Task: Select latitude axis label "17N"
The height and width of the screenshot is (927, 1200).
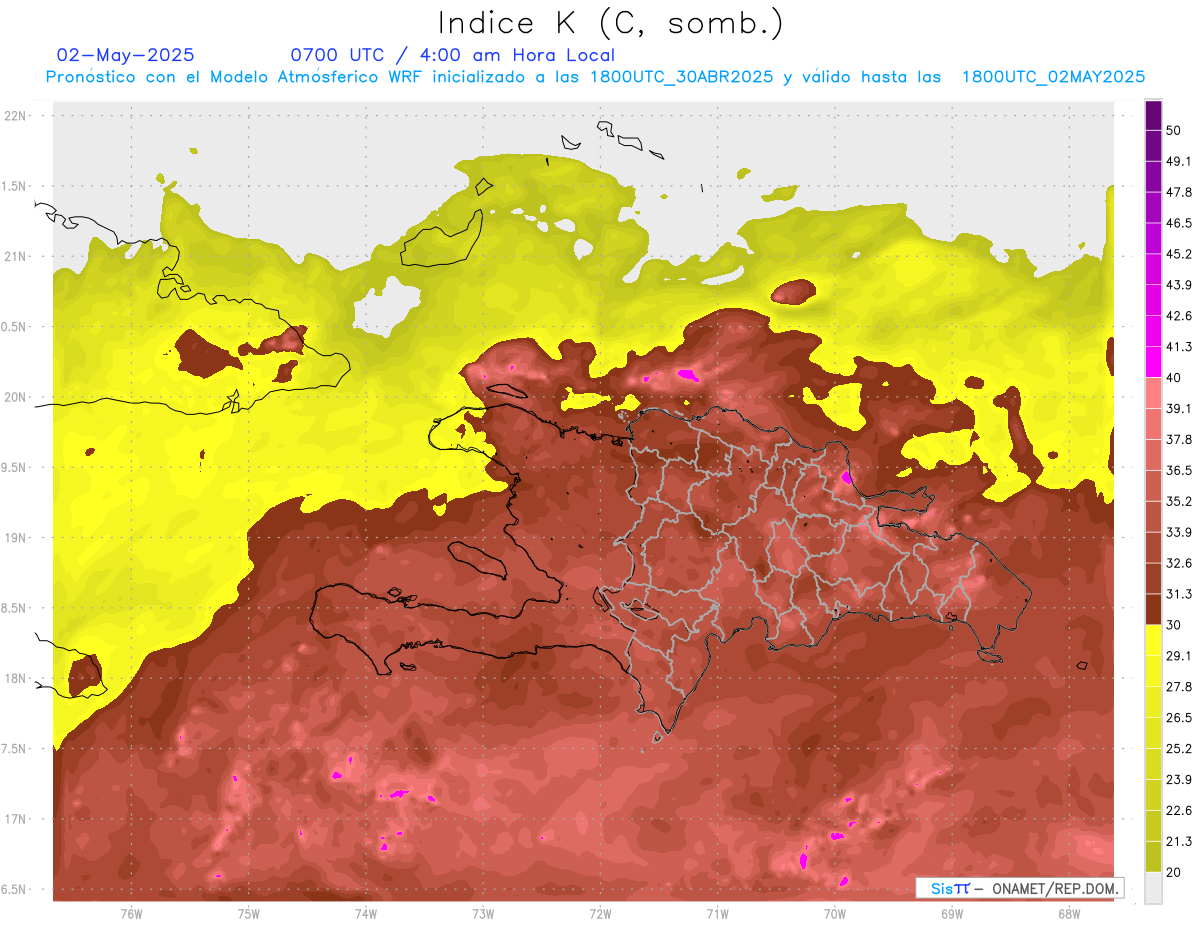Action: pos(15,819)
